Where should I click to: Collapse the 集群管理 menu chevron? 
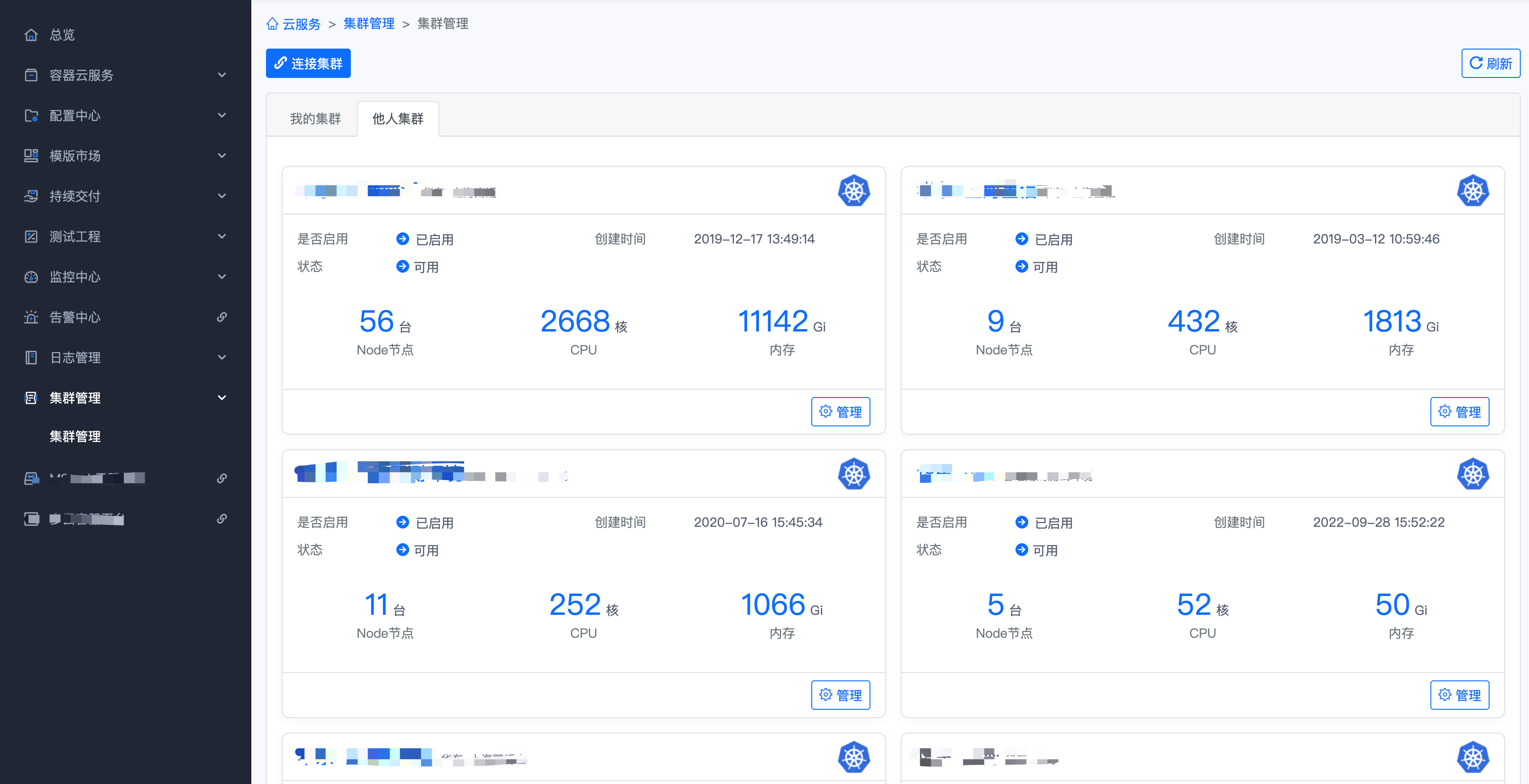(222, 398)
